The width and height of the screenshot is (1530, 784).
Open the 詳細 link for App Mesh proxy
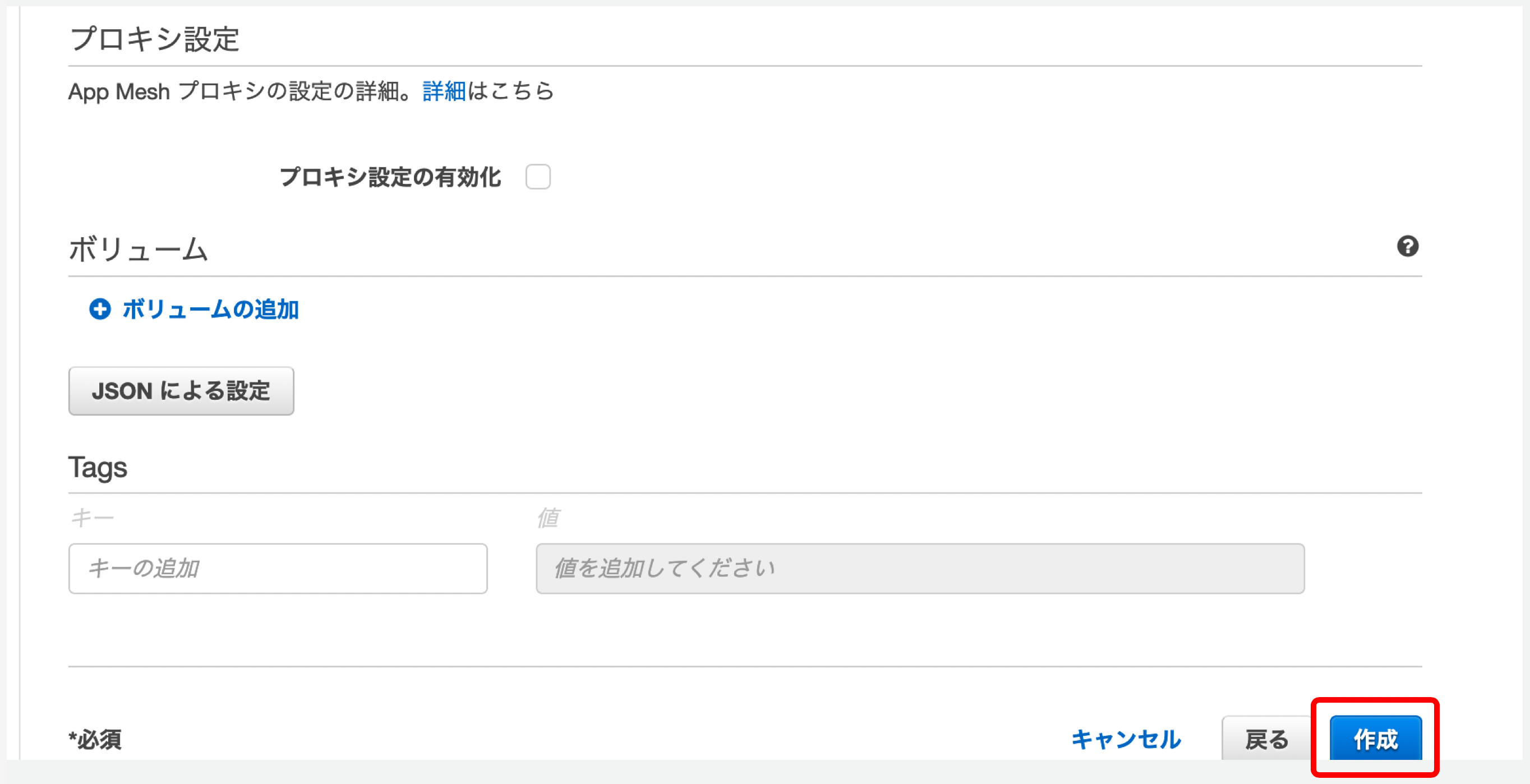click(x=444, y=91)
